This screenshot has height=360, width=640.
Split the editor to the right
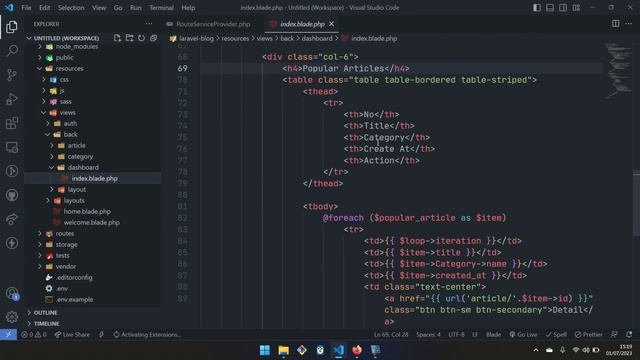(616, 24)
